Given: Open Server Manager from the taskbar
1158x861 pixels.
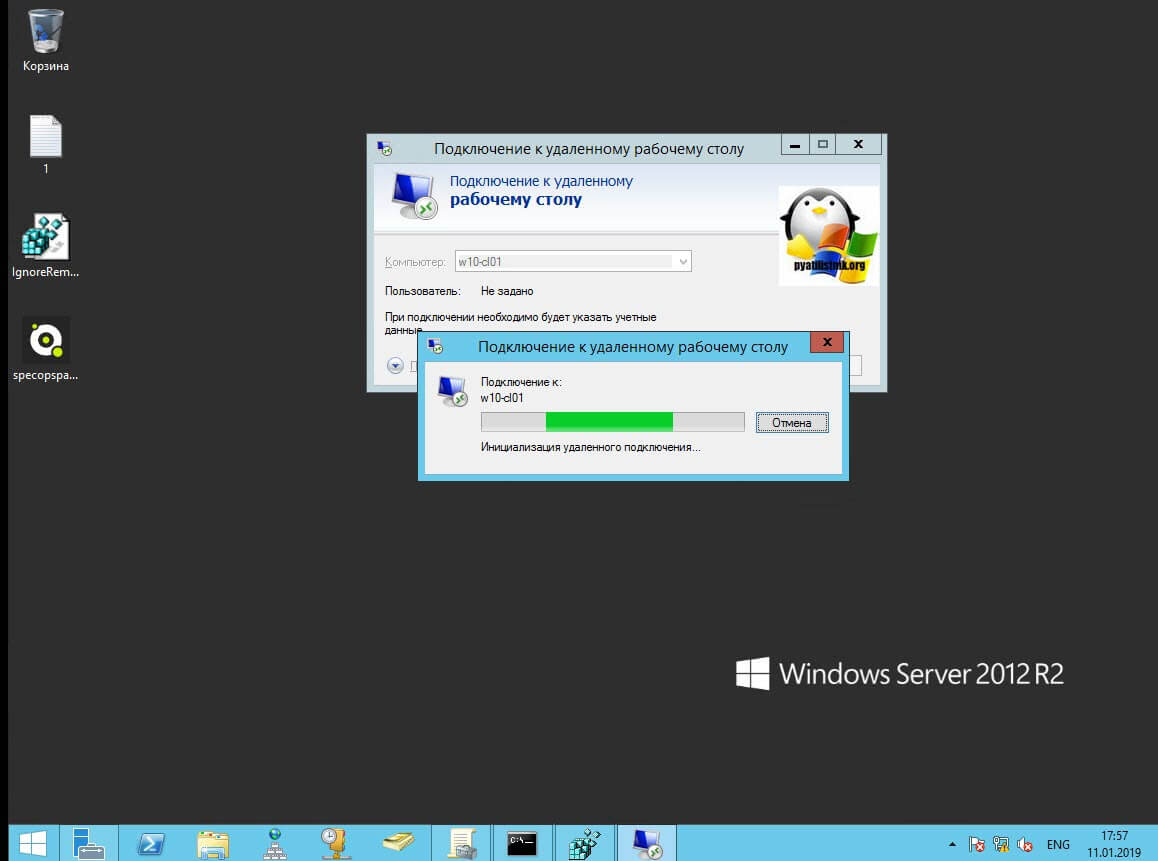Looking at the screenshot, I should tap(89, 843).
